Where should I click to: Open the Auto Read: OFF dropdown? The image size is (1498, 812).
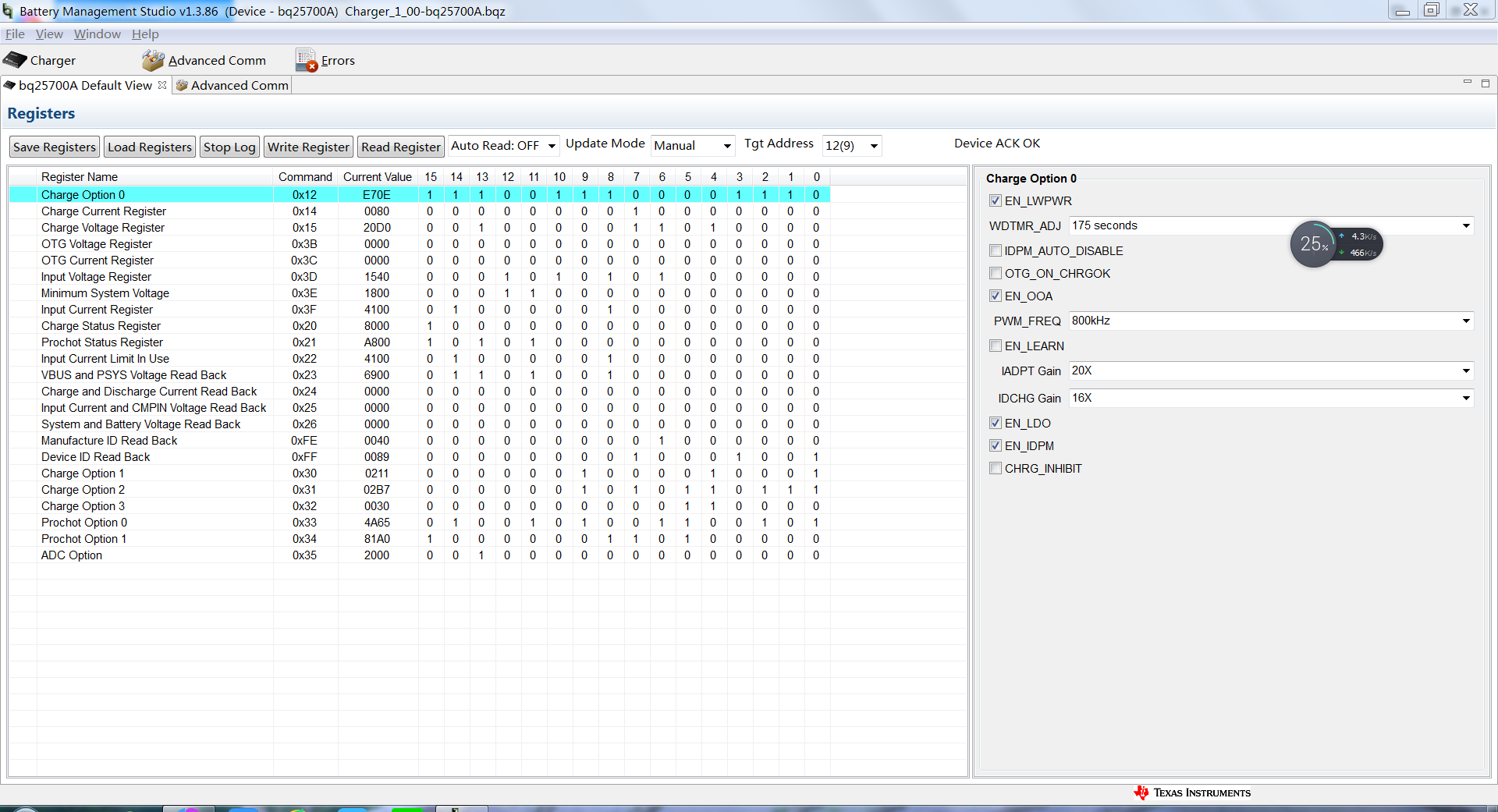click(503, 146)
